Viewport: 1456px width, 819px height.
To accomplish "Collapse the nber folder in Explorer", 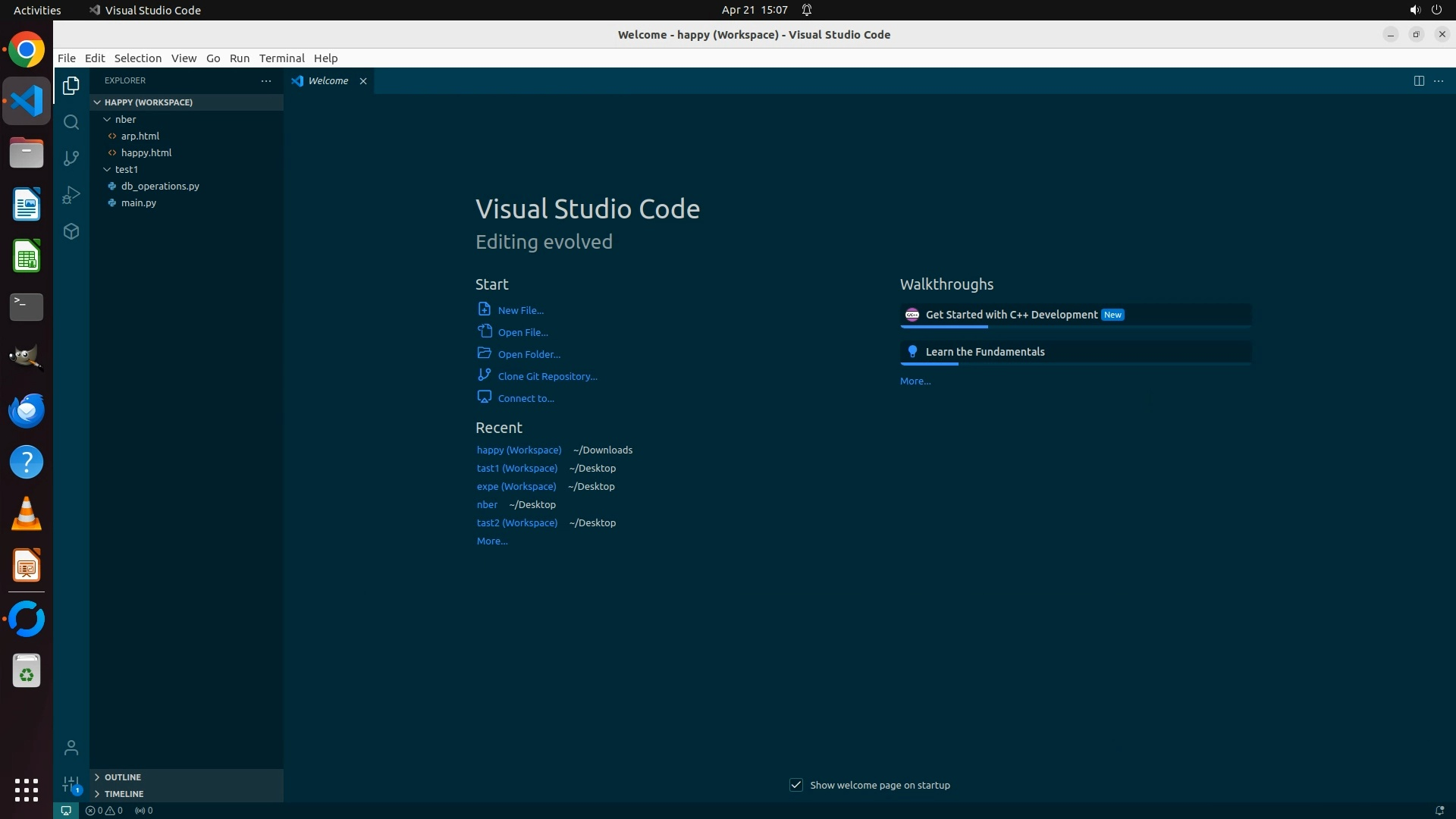I will (108, 119).
